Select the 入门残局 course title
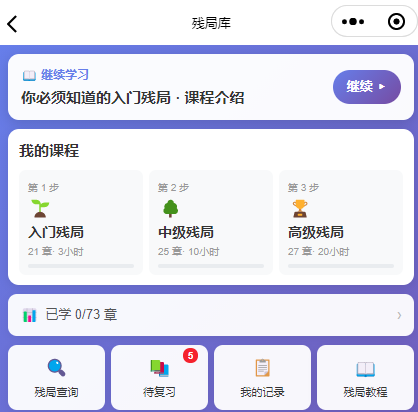 click(x=56, y=232)
